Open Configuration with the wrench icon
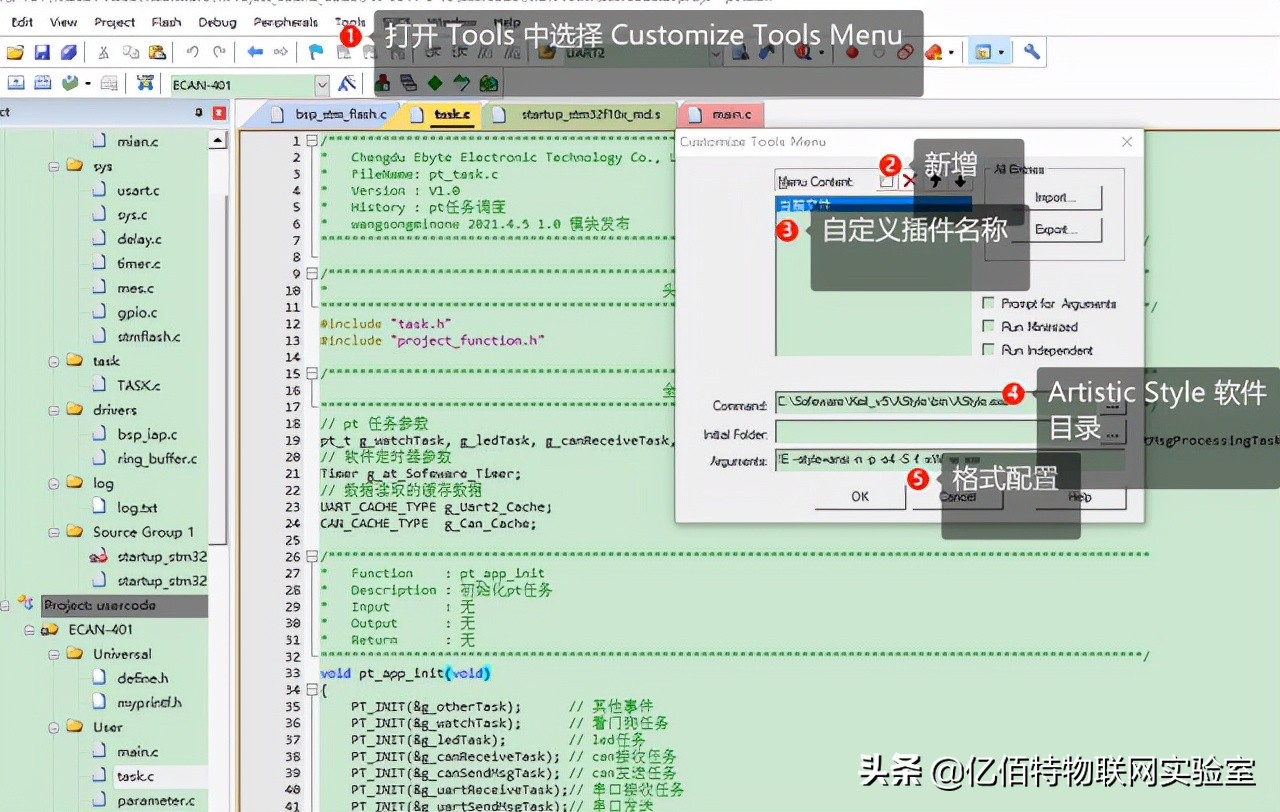 pos(1032,52)
